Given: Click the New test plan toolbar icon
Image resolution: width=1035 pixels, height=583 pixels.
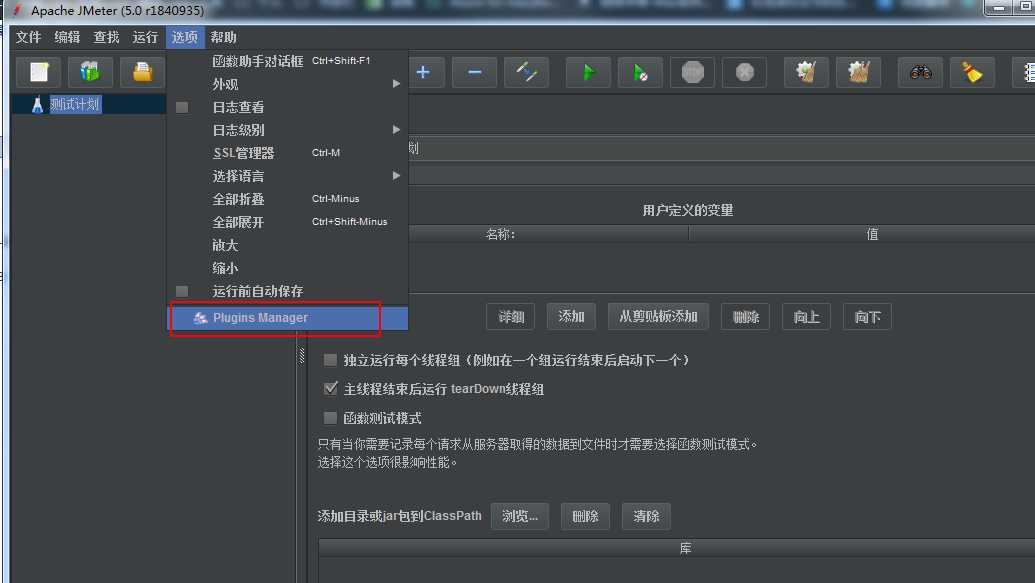Looking at the screenshot, I should tap(39, 72).
